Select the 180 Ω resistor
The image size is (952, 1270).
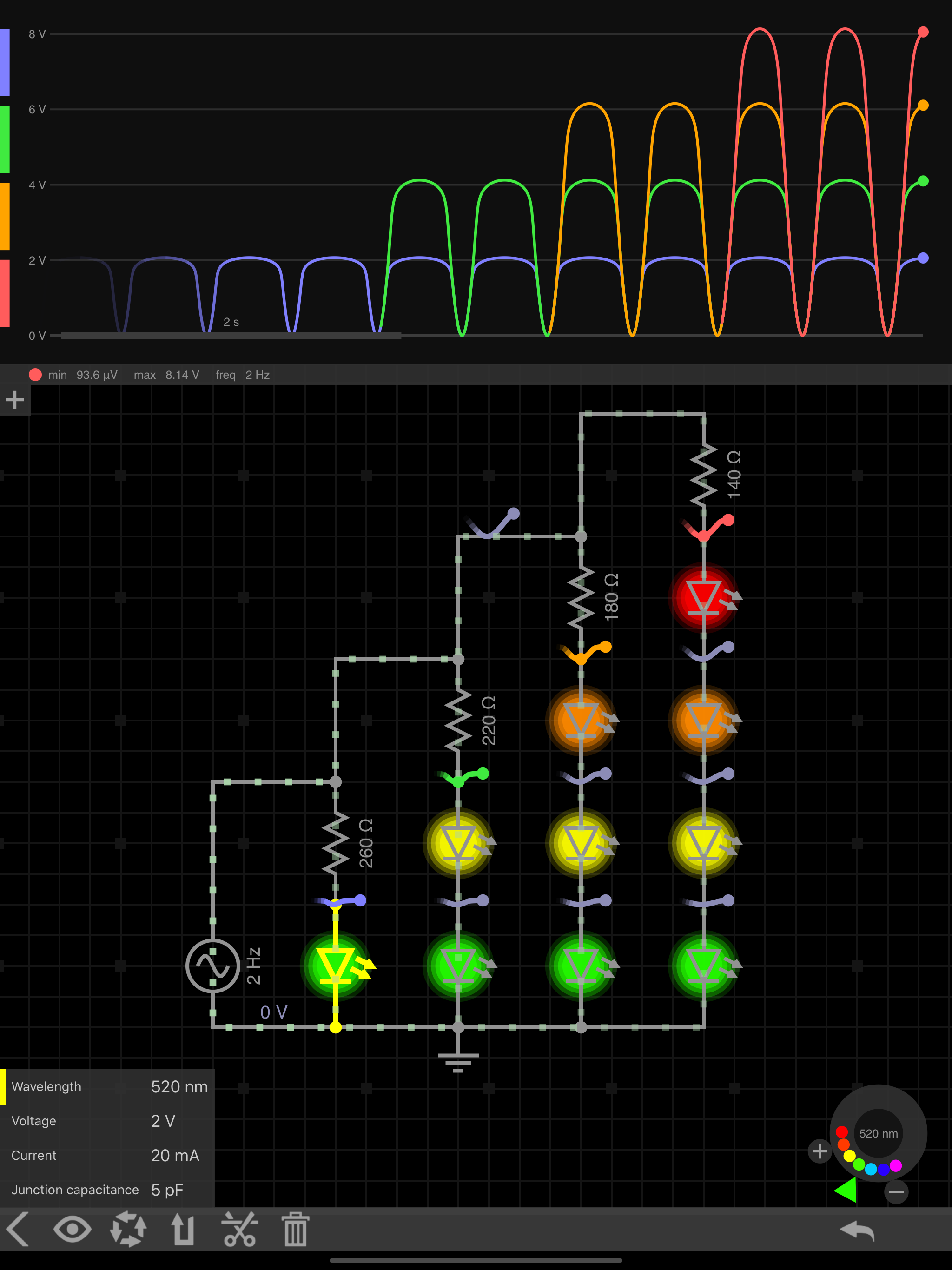(x=581, y=597)
